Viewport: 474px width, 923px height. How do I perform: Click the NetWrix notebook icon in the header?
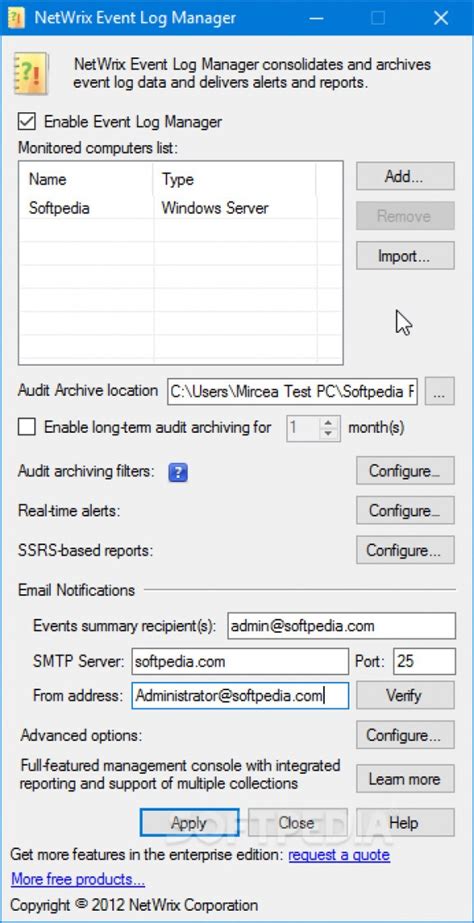(31, 72)
